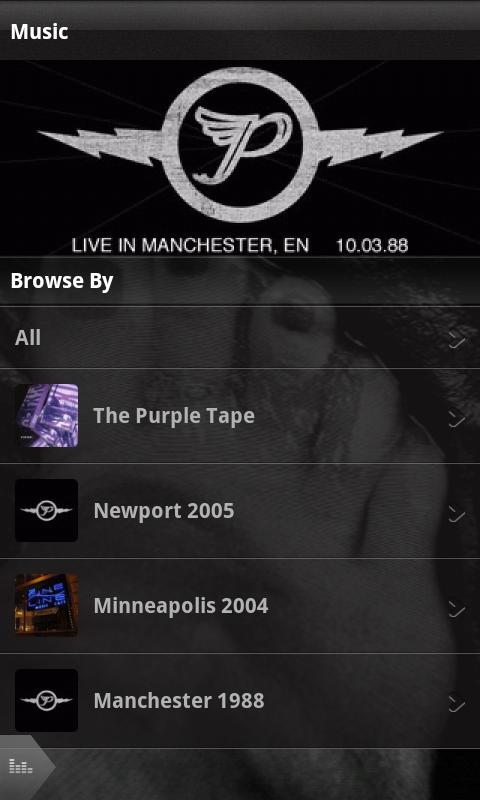Image resolution: width=480 pixels, height=800 pixels.
Task: Expand the All row chevron
Action: point(457,339)
